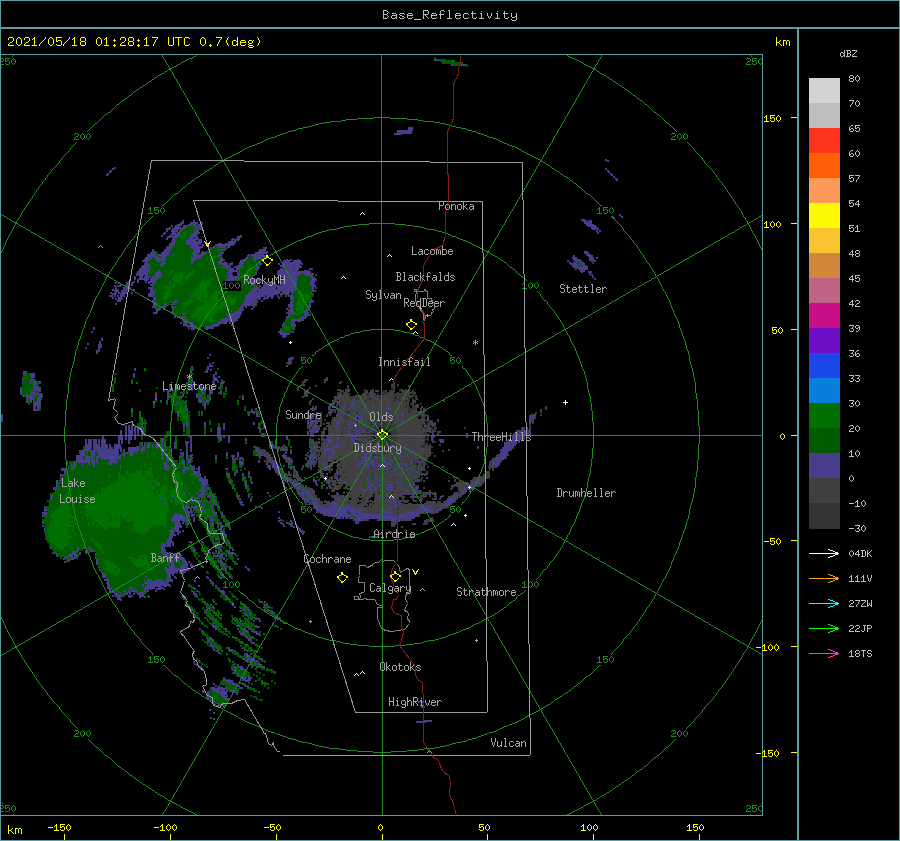Image resolution: width=900 pixels, height=841 pixels.
Task: Click the dark orange swatch between 60 and 57 dBZ
Action: click(x=824, y=165)
